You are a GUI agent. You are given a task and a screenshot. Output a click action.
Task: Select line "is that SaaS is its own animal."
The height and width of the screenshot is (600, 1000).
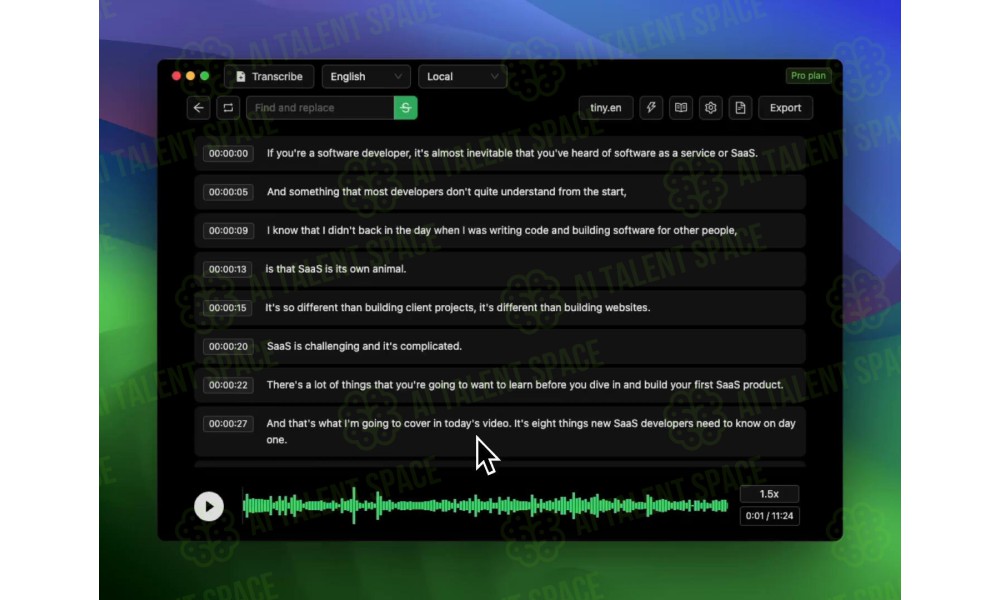point(335,269)
